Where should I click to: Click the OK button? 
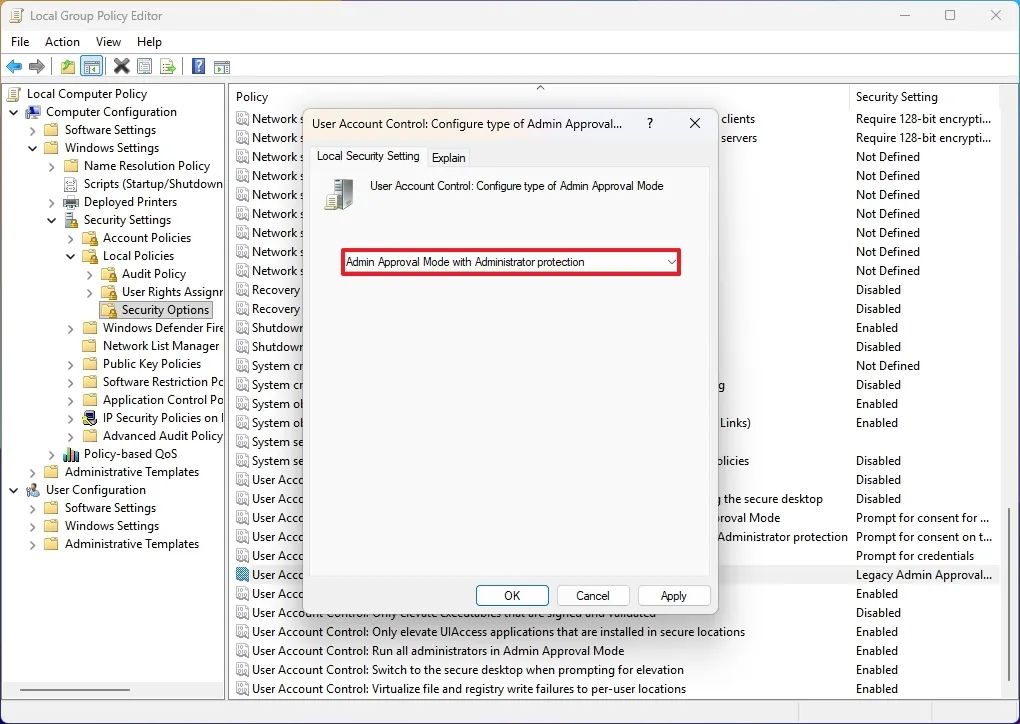coord(512,595)
